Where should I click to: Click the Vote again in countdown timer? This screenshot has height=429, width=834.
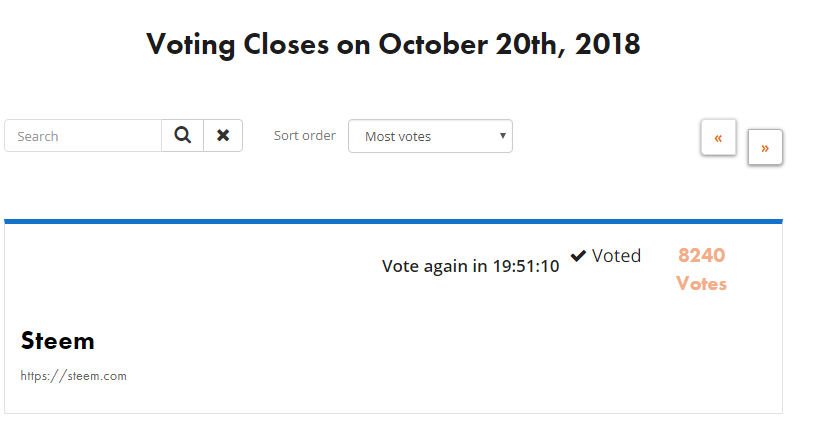[470, 266]
